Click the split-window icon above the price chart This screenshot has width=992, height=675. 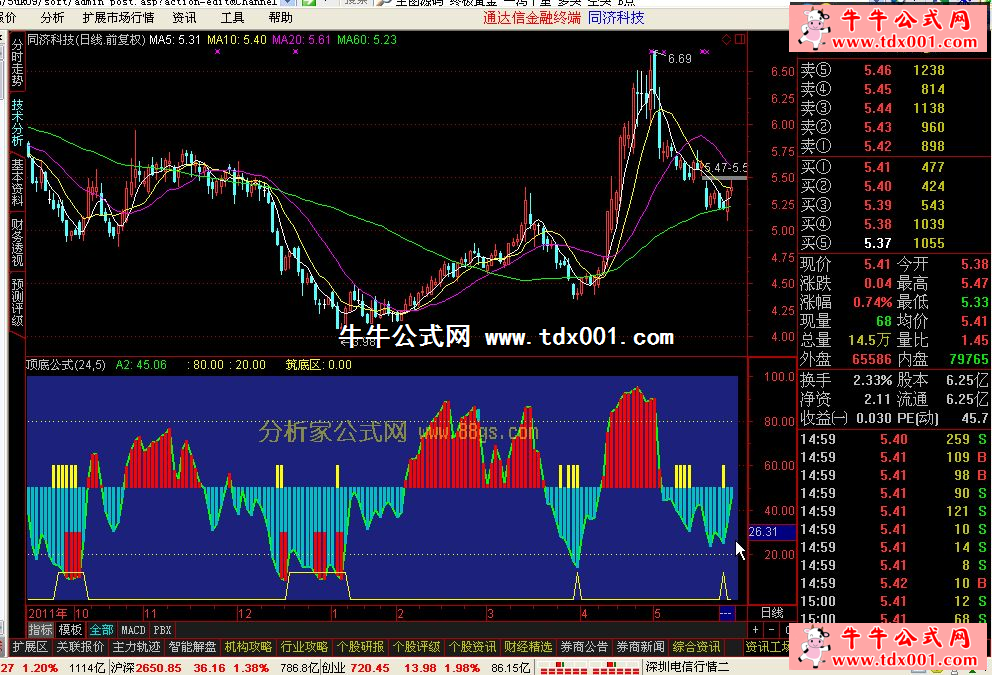click(x=740, y=39)
